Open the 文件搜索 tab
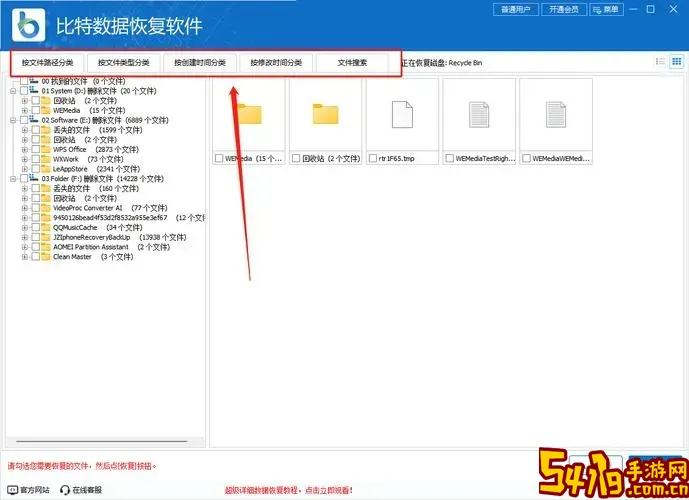This screenshot has height=500, width=689. tap(352, 63)
